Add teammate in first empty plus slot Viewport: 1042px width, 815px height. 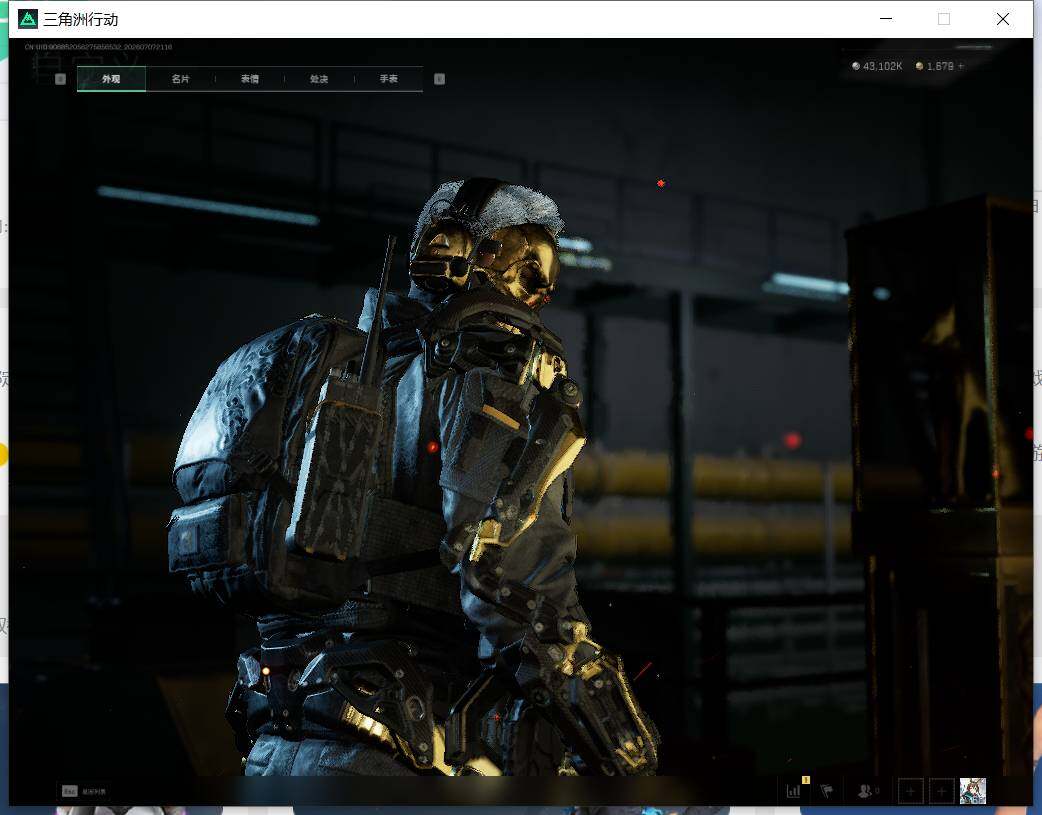coord(910,791)
